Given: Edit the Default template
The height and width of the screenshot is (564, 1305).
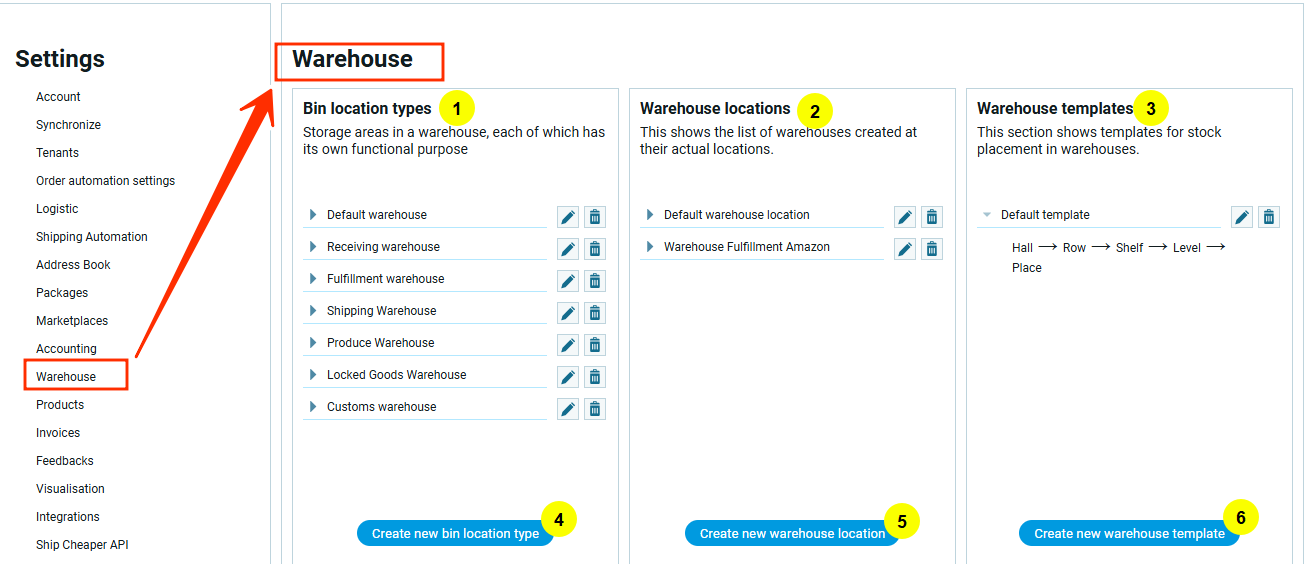Looking at the screenshot, I should click(1242, 217).
